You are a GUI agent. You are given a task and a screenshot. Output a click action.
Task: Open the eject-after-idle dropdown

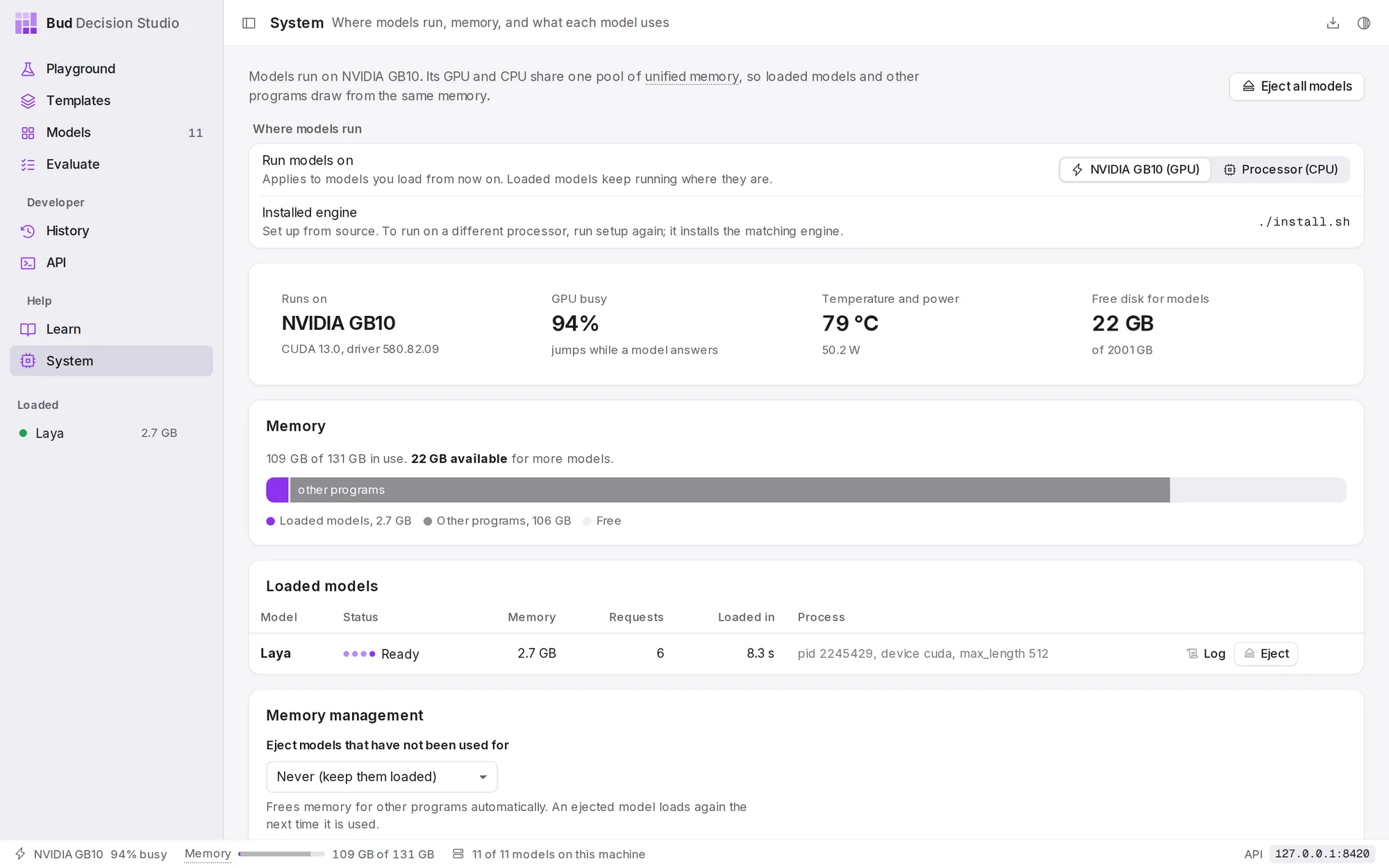(381, 777)
